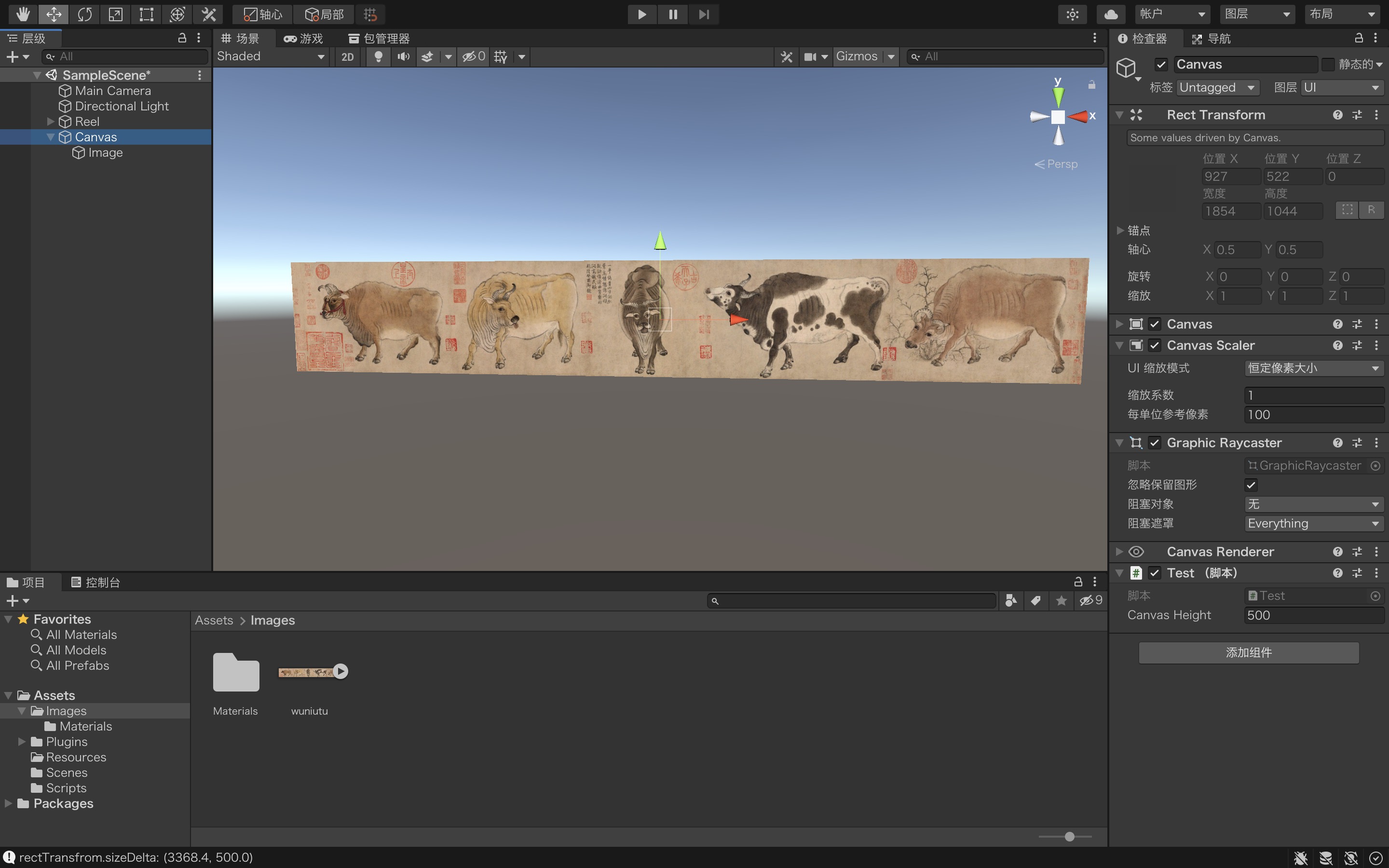The image size is (1389, 868).
Task: Open the UI scale mode dropdown
Action: pos(1313,368)
